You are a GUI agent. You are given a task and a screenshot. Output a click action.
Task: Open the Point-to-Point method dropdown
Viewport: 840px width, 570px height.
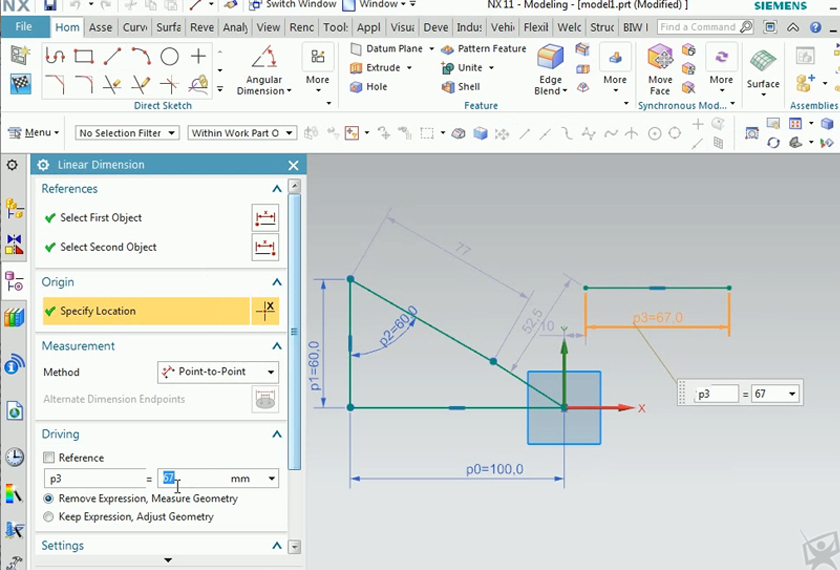click(x=218, y=372)
